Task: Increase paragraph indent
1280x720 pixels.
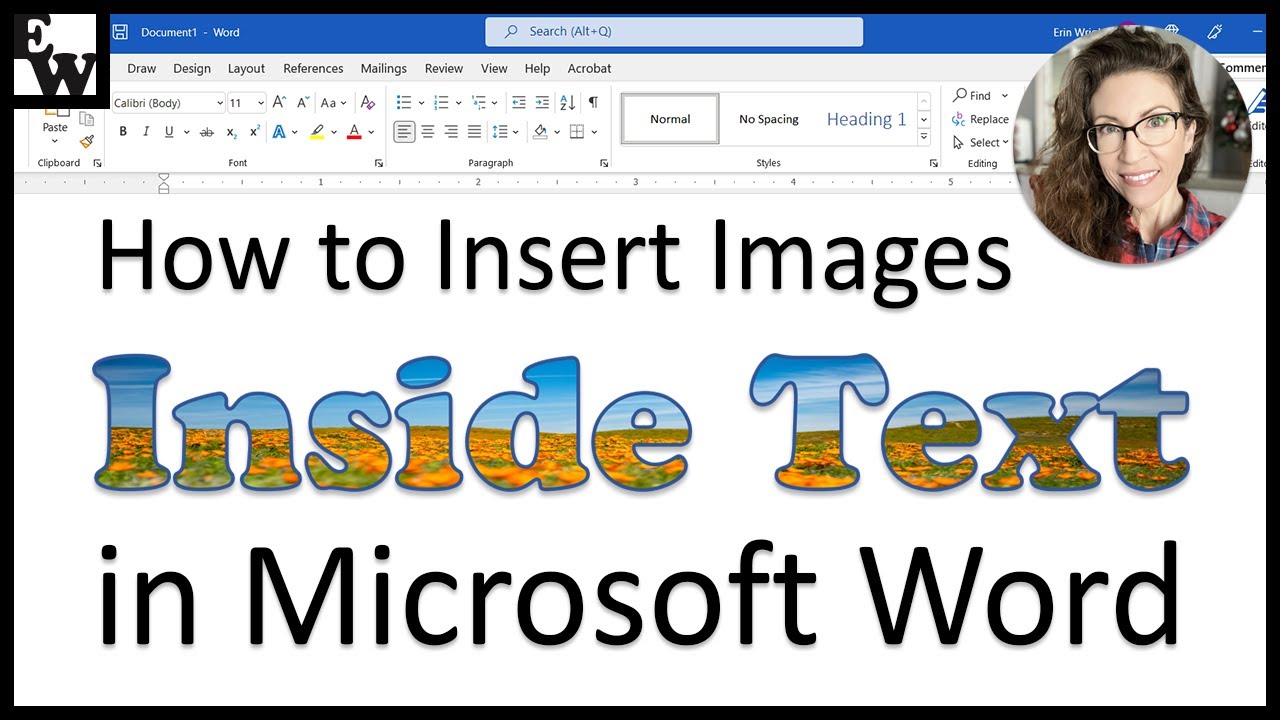Action: 542,103
